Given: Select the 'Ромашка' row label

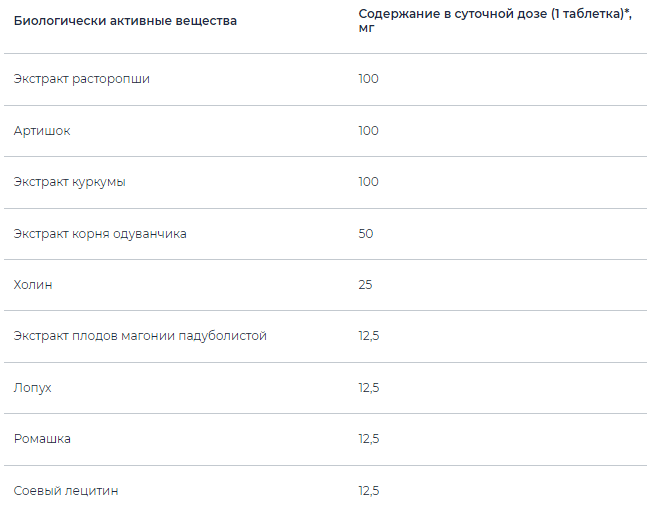Looking at the screenshot, I should [x=42, y=439].
